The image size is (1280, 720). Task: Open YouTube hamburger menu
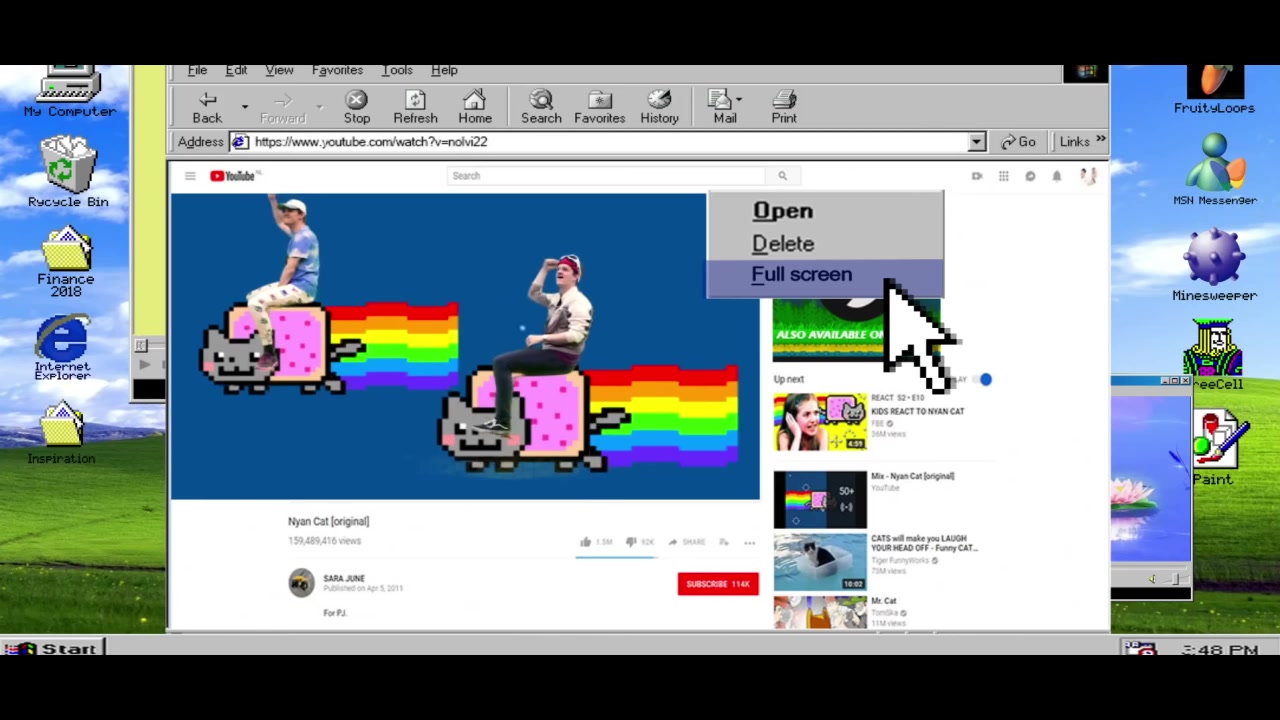point(190,176)
